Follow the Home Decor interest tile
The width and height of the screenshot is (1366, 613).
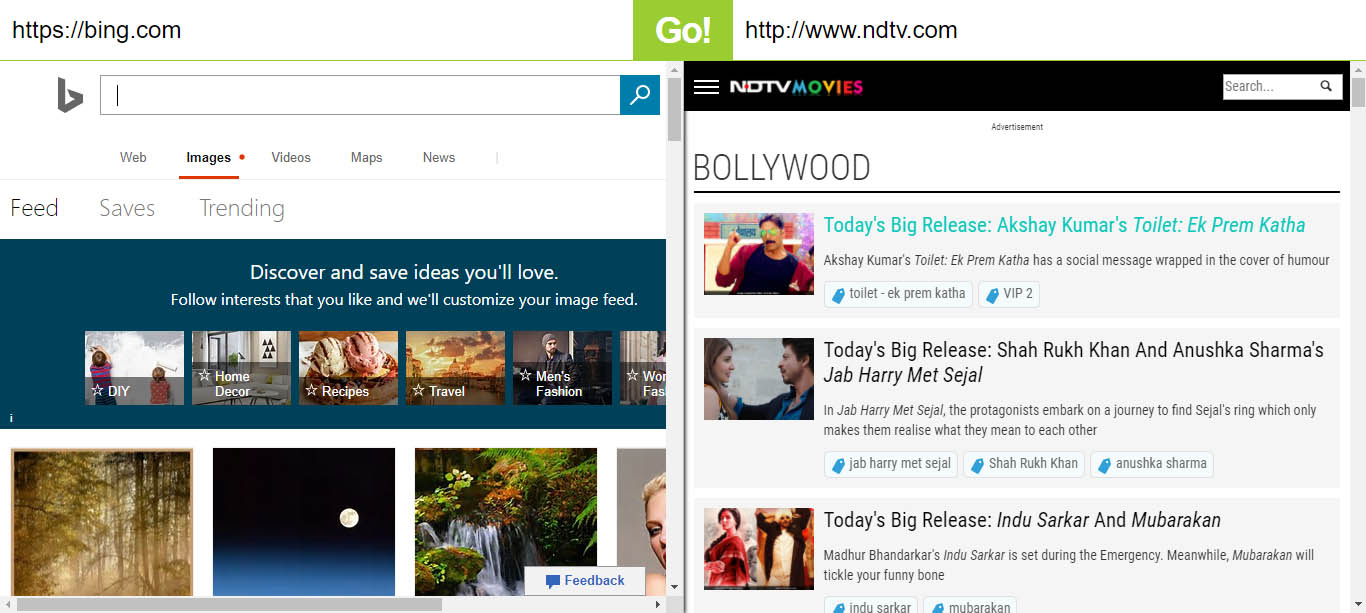tap(241, 368)
